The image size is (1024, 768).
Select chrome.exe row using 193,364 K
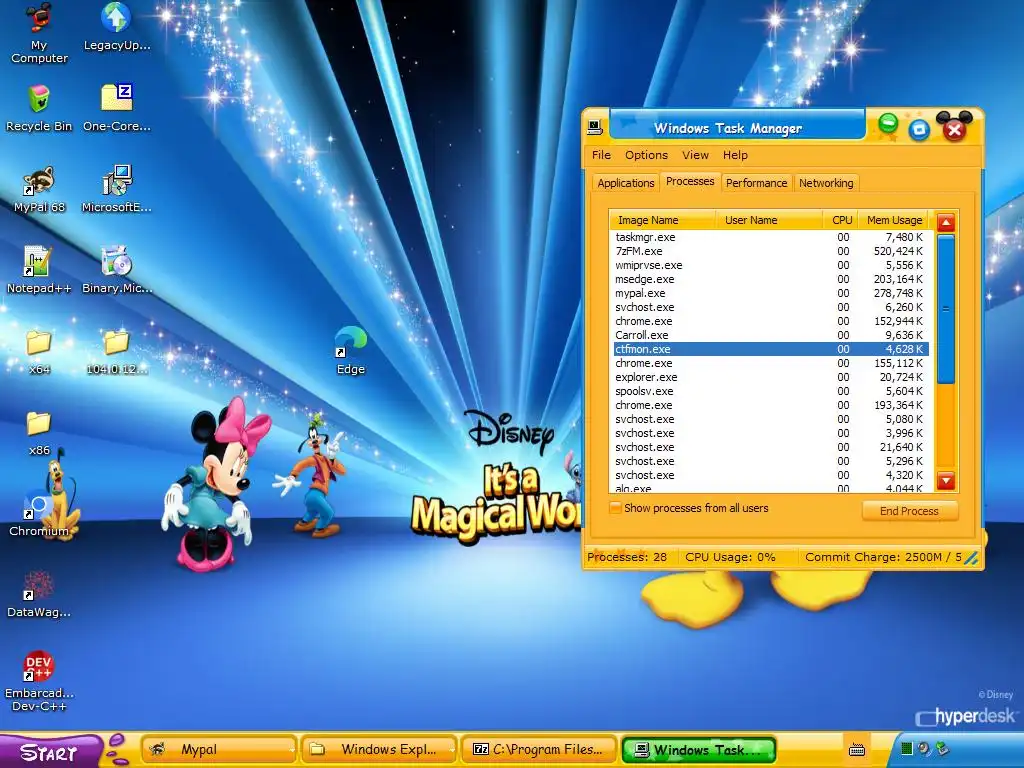point(771,405)
